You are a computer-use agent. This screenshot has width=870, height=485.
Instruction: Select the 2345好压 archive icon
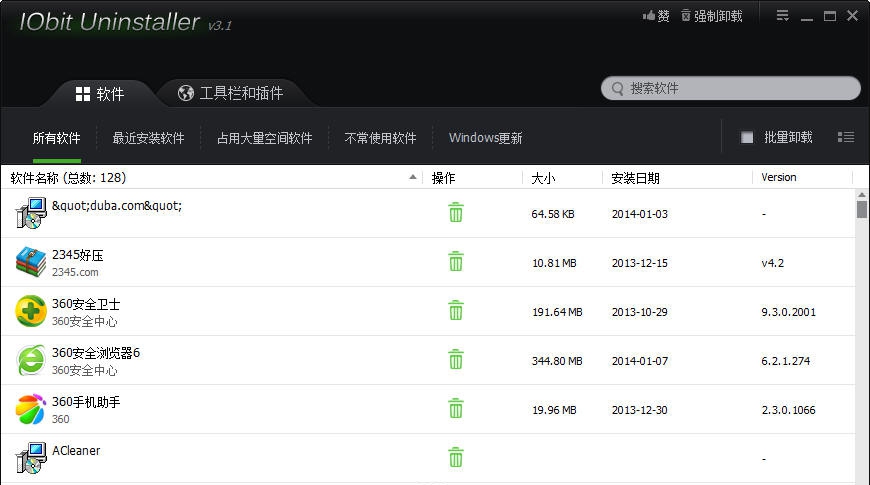coord(31,262)
